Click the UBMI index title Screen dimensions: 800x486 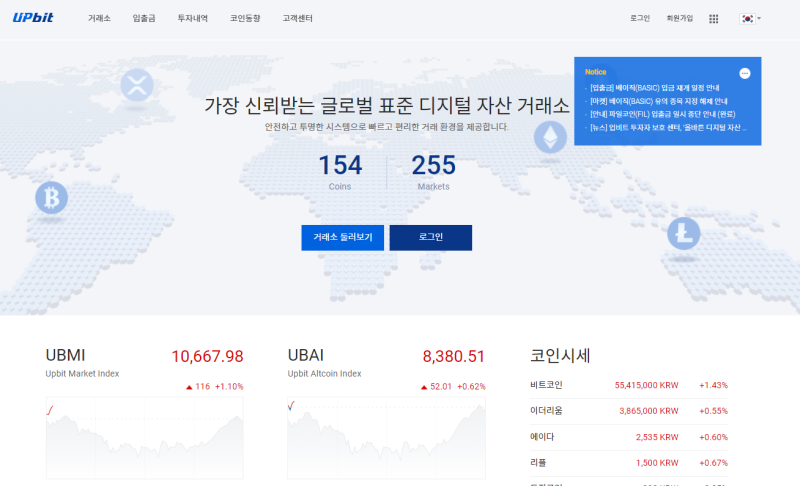[65, 355]
